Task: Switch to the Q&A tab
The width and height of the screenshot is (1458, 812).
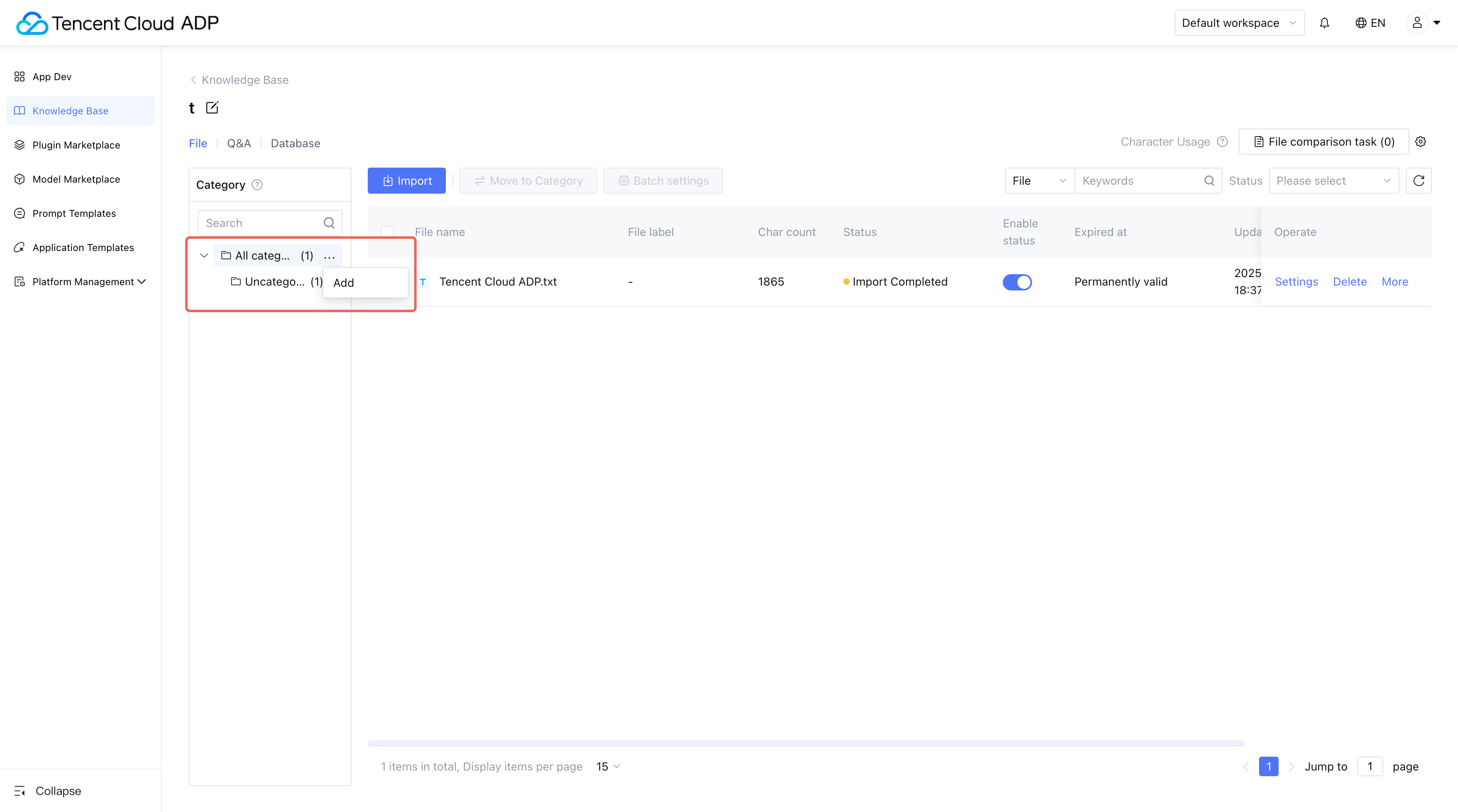Action: pos(239,143)
